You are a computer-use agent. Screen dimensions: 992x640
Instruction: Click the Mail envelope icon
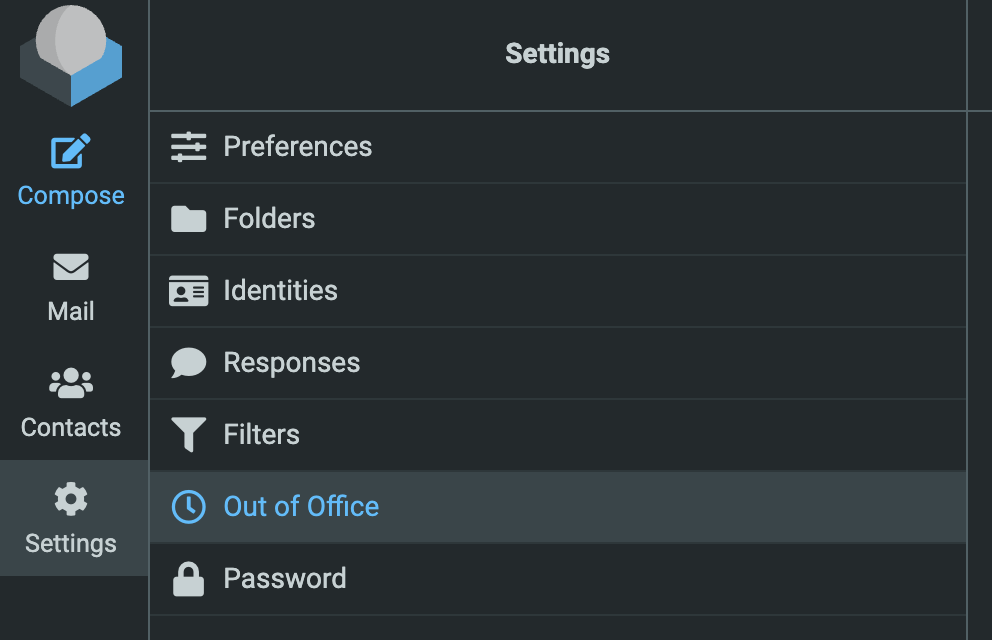tap(71, 268)
